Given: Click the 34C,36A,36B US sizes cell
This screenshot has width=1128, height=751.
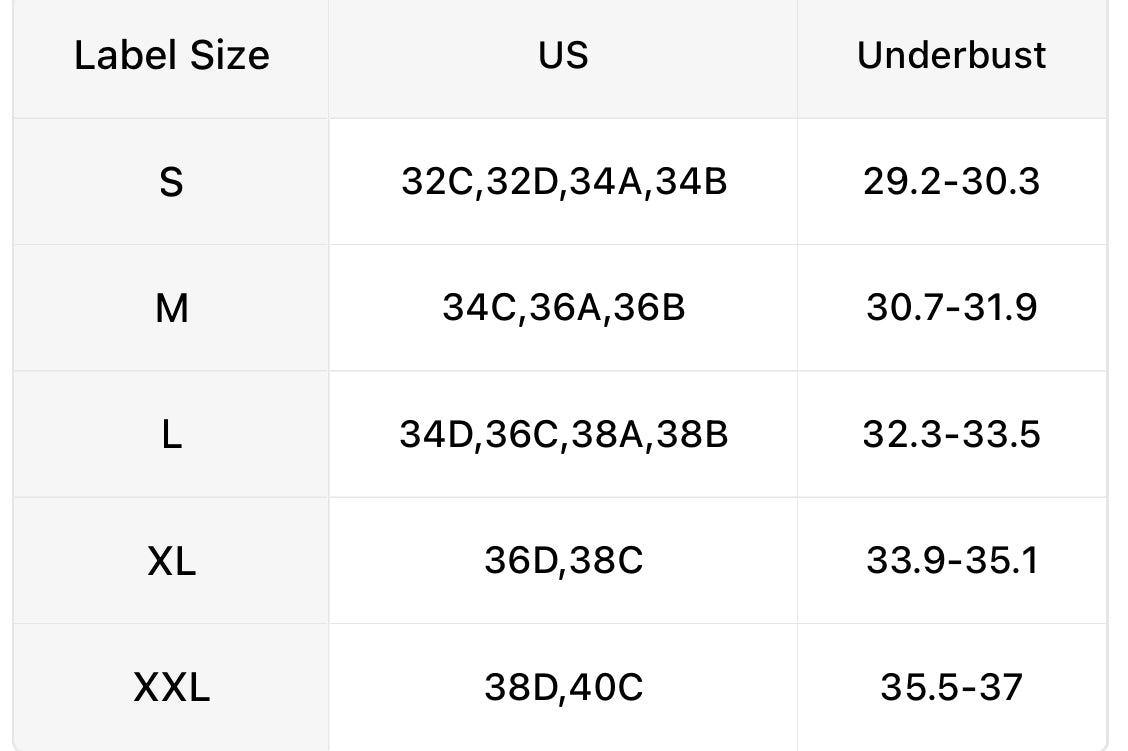Looking at the screenshot, I should click(563, 308).
